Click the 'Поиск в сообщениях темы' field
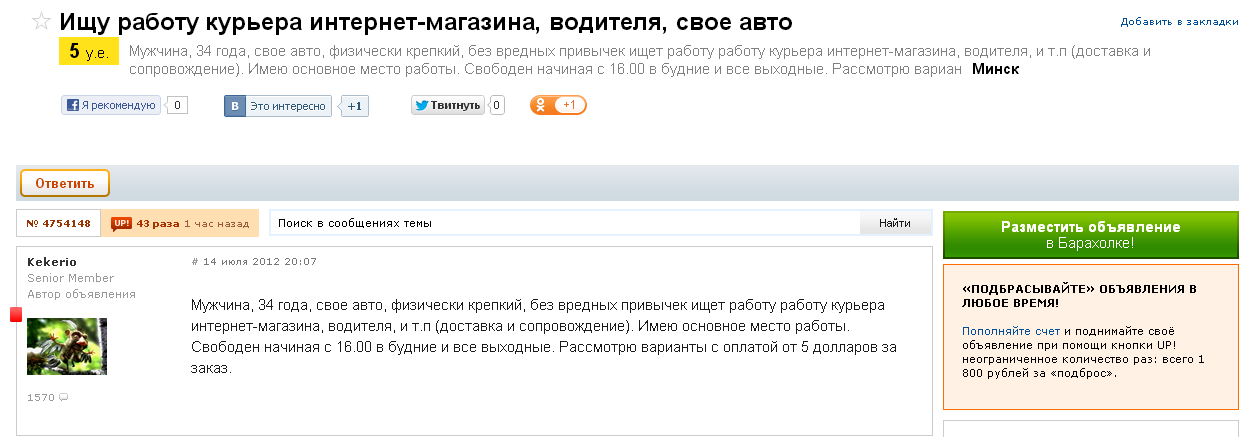This screenshot has height=437, width=1248. pyautogui.click(x=565, y=223)
